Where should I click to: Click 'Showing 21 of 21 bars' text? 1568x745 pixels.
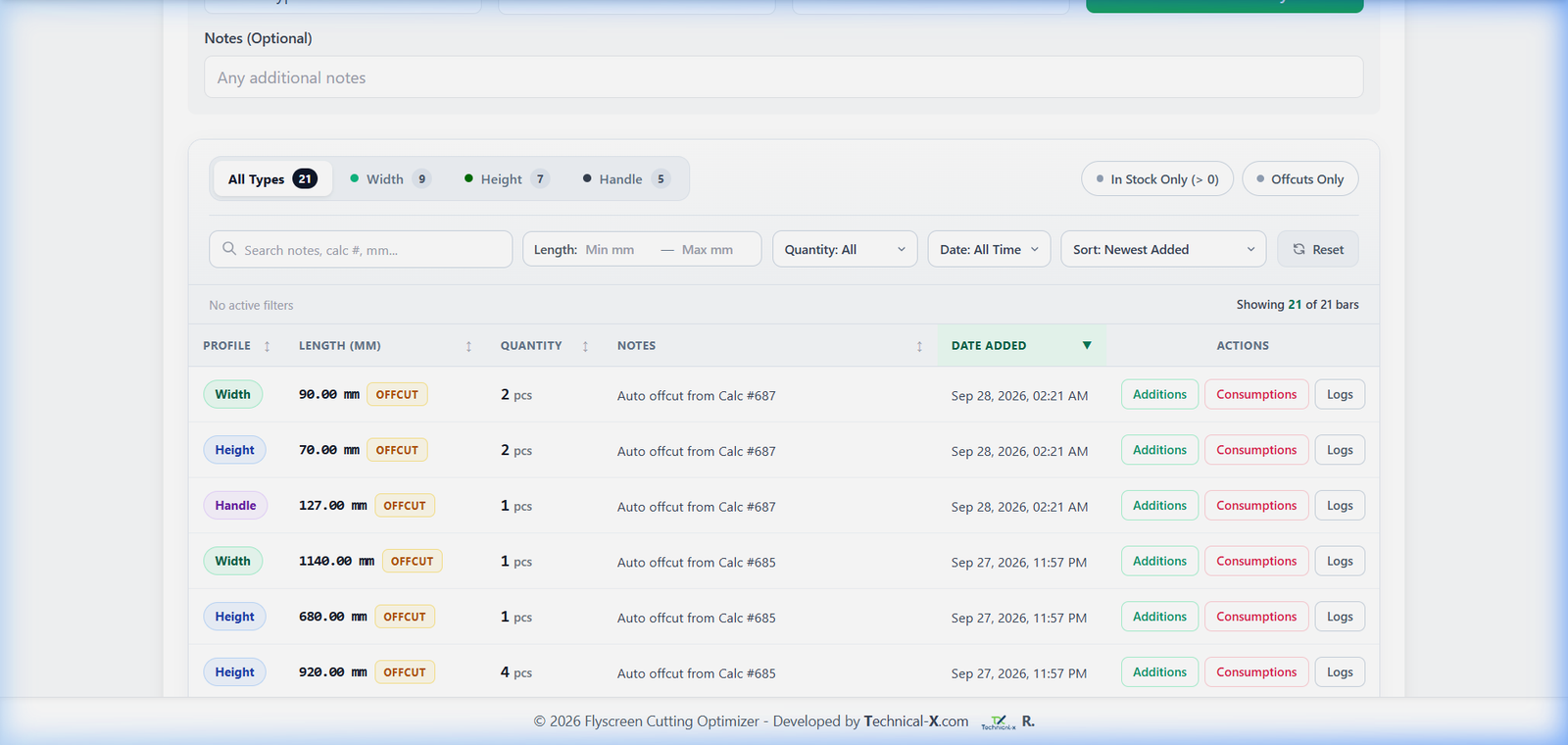pyautogui.click(x=1298, y=305)
